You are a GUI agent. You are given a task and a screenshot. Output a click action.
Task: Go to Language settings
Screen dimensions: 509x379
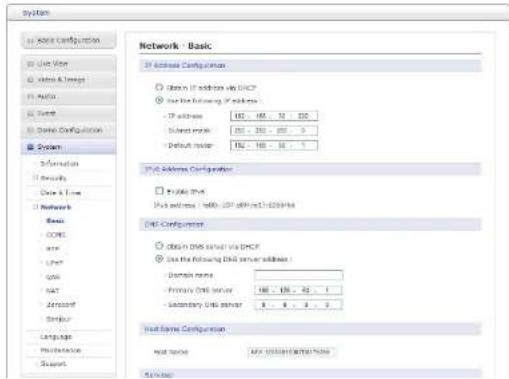click(56, 337)
